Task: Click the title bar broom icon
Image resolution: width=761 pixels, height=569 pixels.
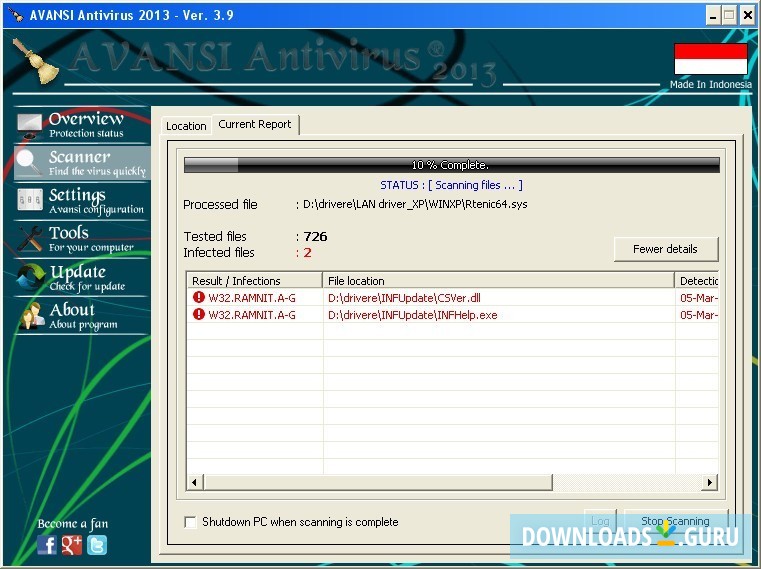Action: click(17, 15)
